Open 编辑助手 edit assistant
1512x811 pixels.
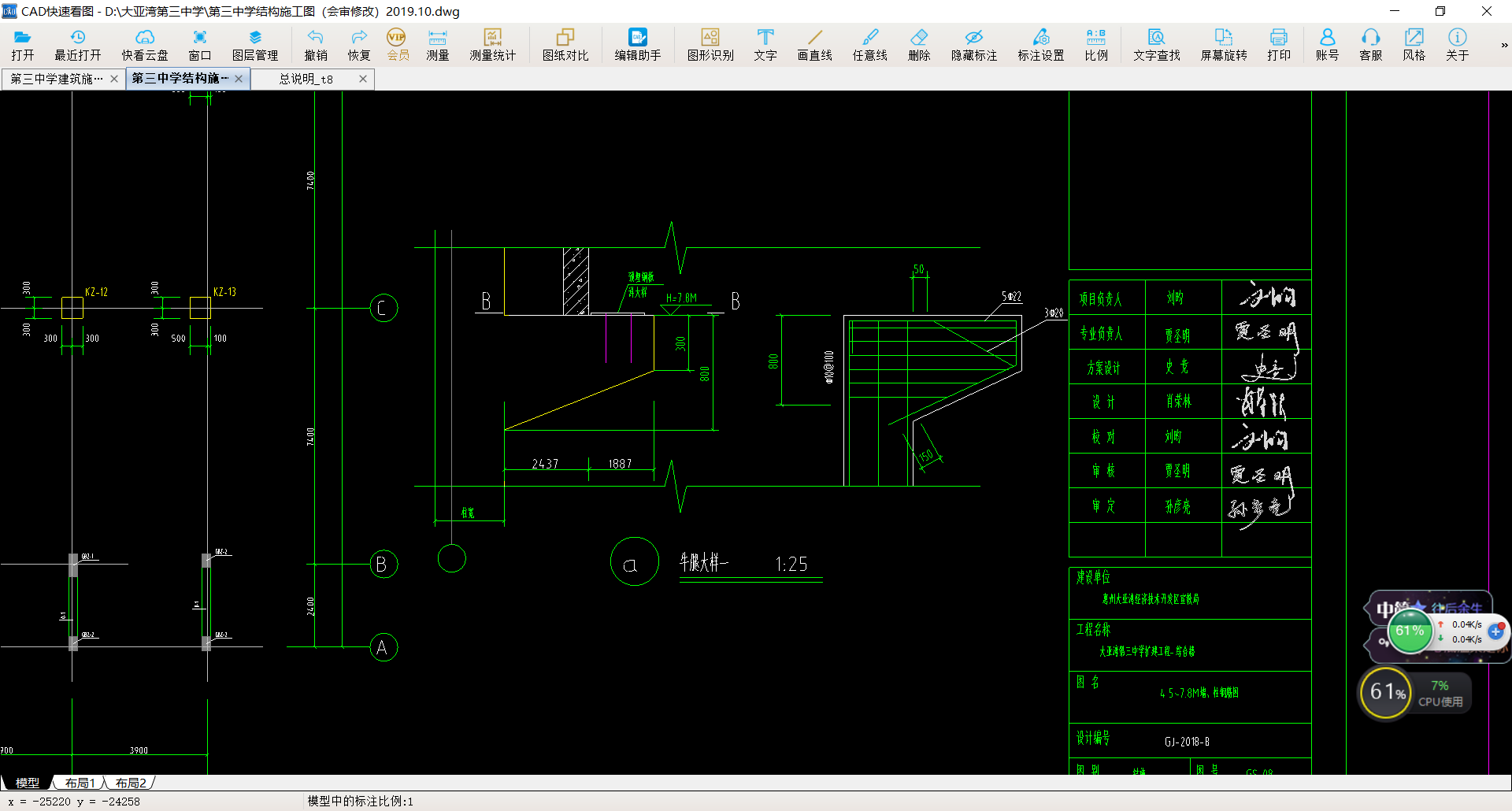(638, 45)
